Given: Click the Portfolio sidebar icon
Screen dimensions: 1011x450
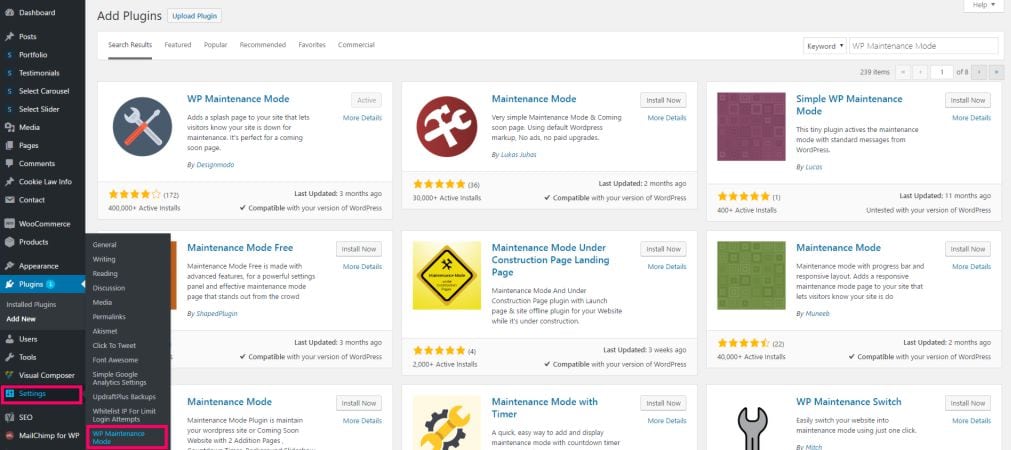Looking at the screenshot, I should [x=9, y=55].
